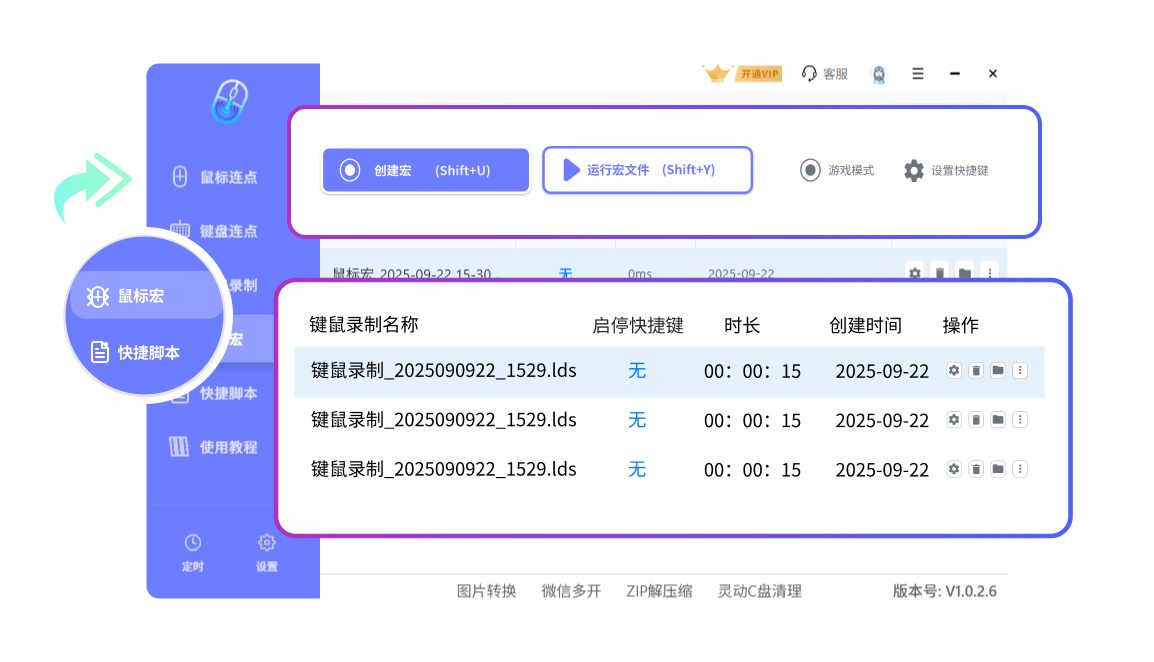Image resolution: width=1154 pixels, height=662 pixels.
Task: Open the user avatar profile icon
Action: [879, 74]
